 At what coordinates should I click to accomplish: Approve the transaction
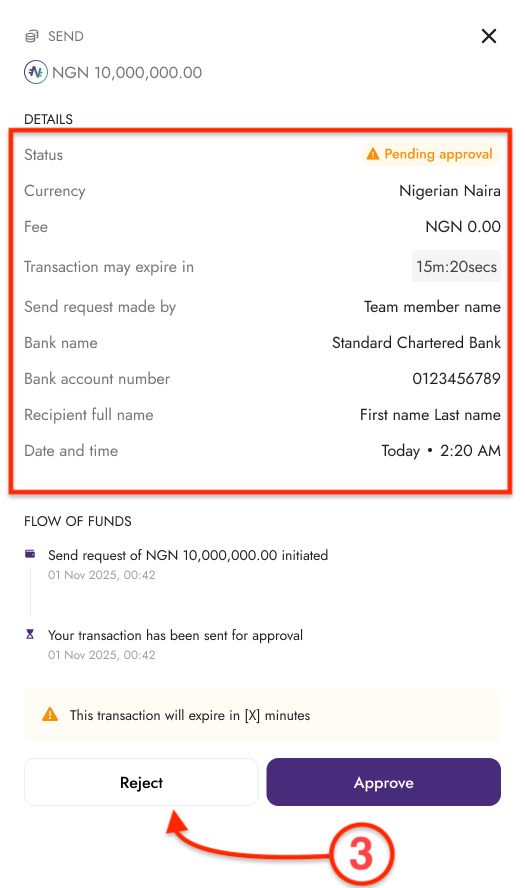click(x=383, y=782)
